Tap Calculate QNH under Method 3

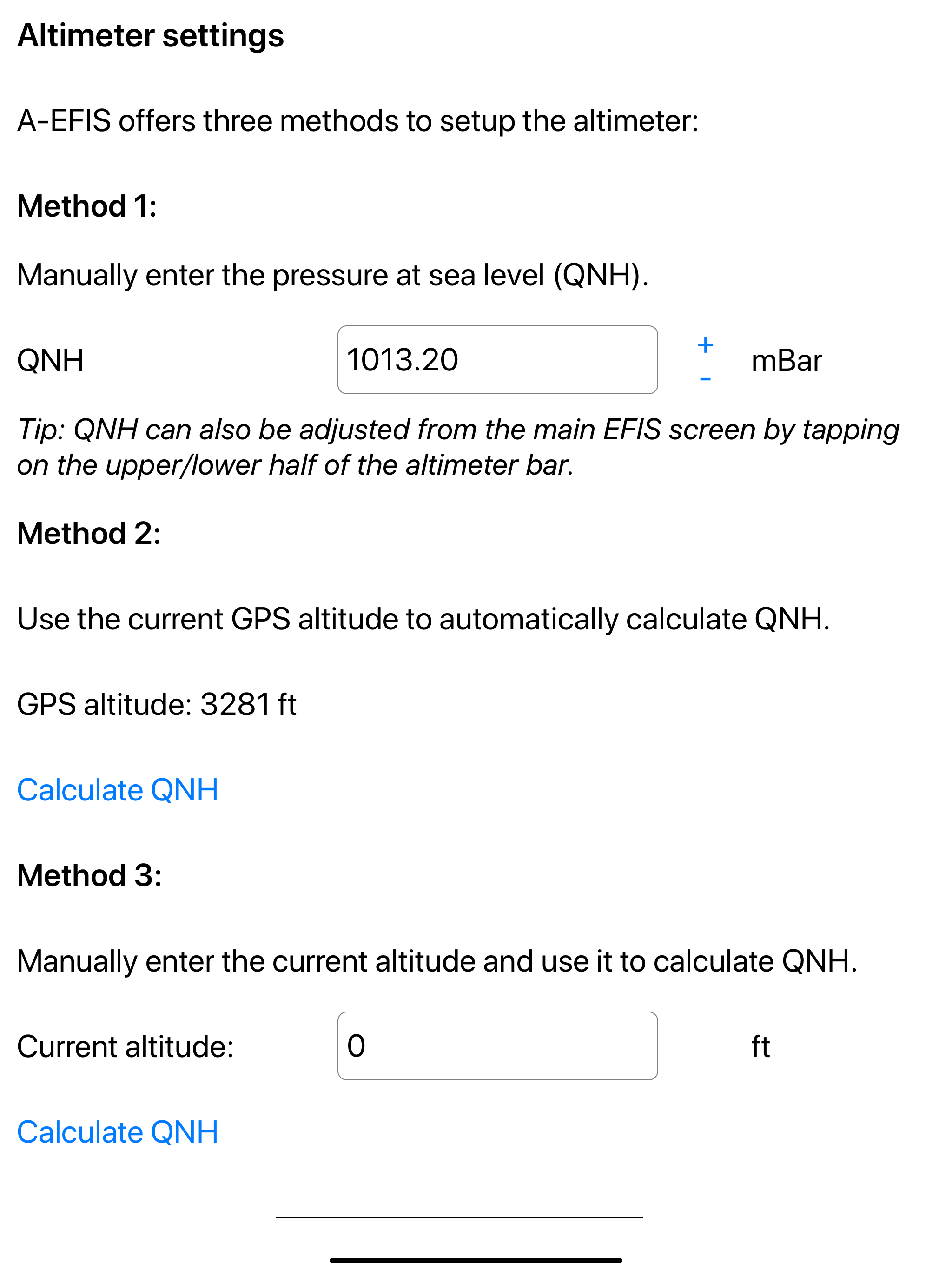[x=118, y=1132]
